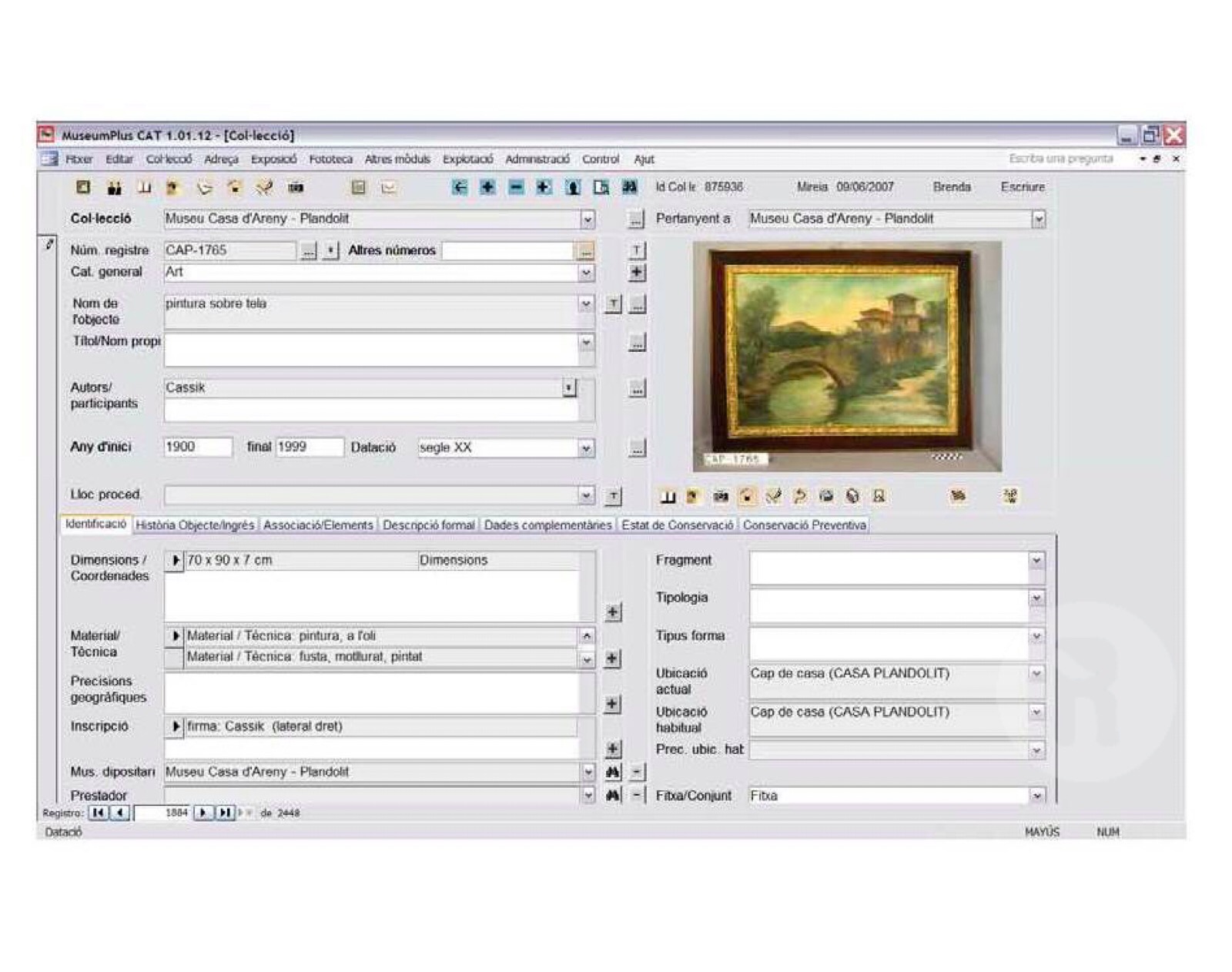The width and height of the screenshot is (1232, 972).
Task: Open the Col·lecció dropdown
Action: [x=588, y=220]
